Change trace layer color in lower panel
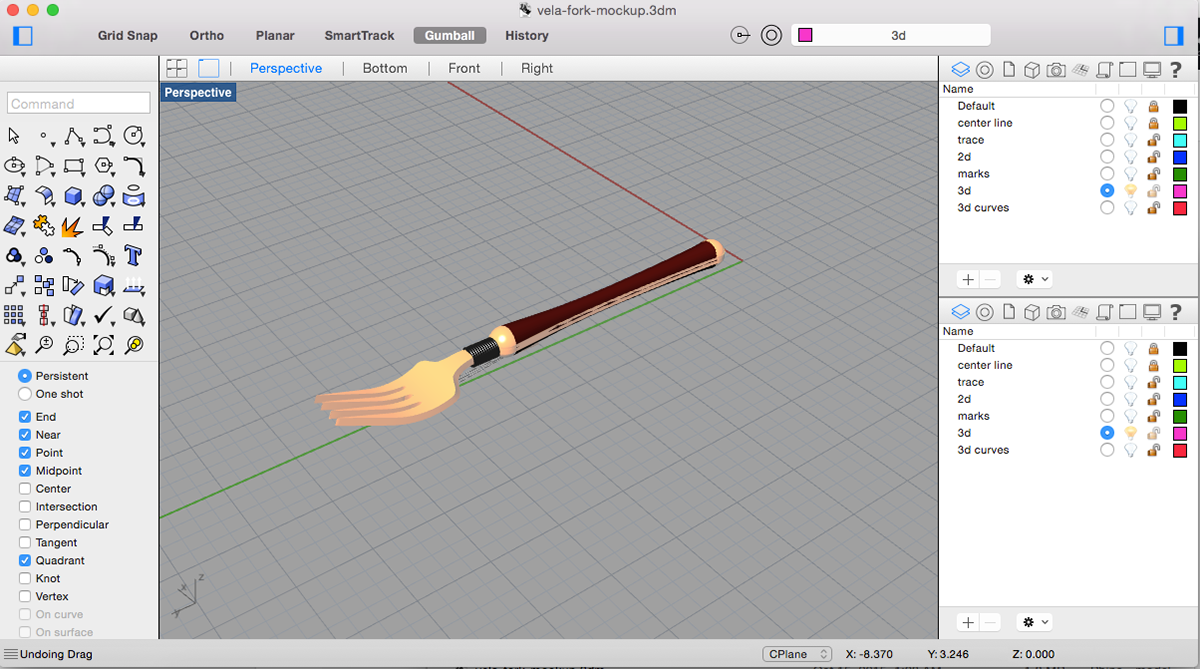The image size is (1200, 669). [1180, 382]
